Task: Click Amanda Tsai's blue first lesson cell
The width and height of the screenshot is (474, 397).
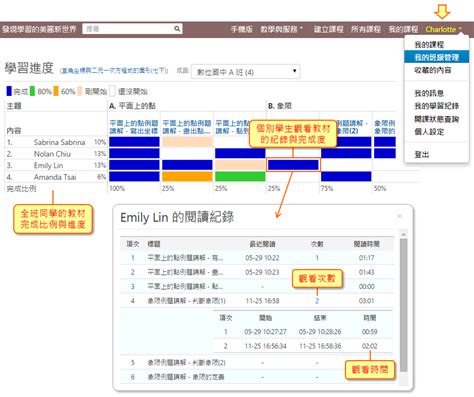Action: coord(134,176)
